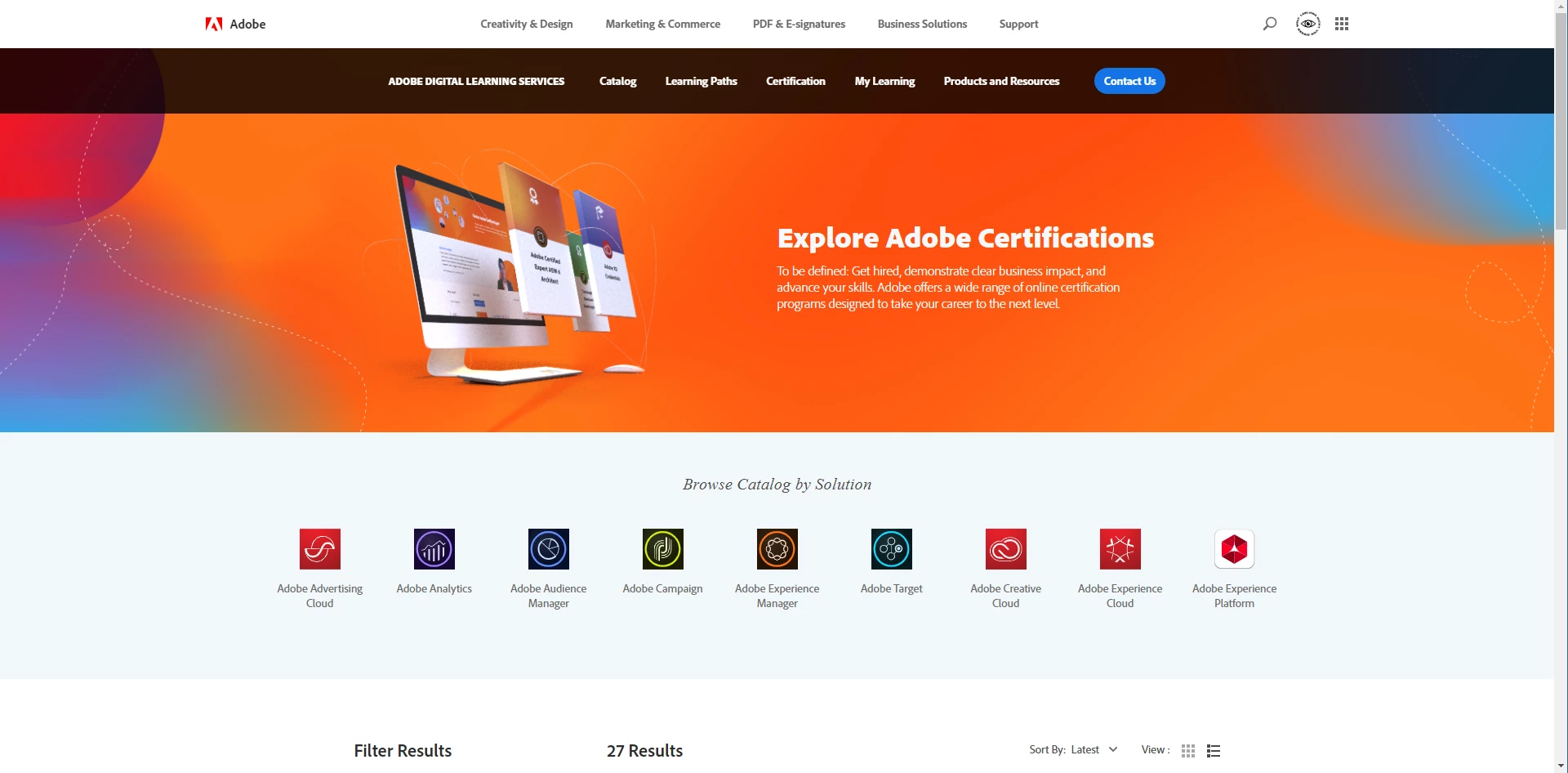Open Creativity & Design menu
Image resolution: width=1568 pixels, height=773 pixels.
(527, 24)
